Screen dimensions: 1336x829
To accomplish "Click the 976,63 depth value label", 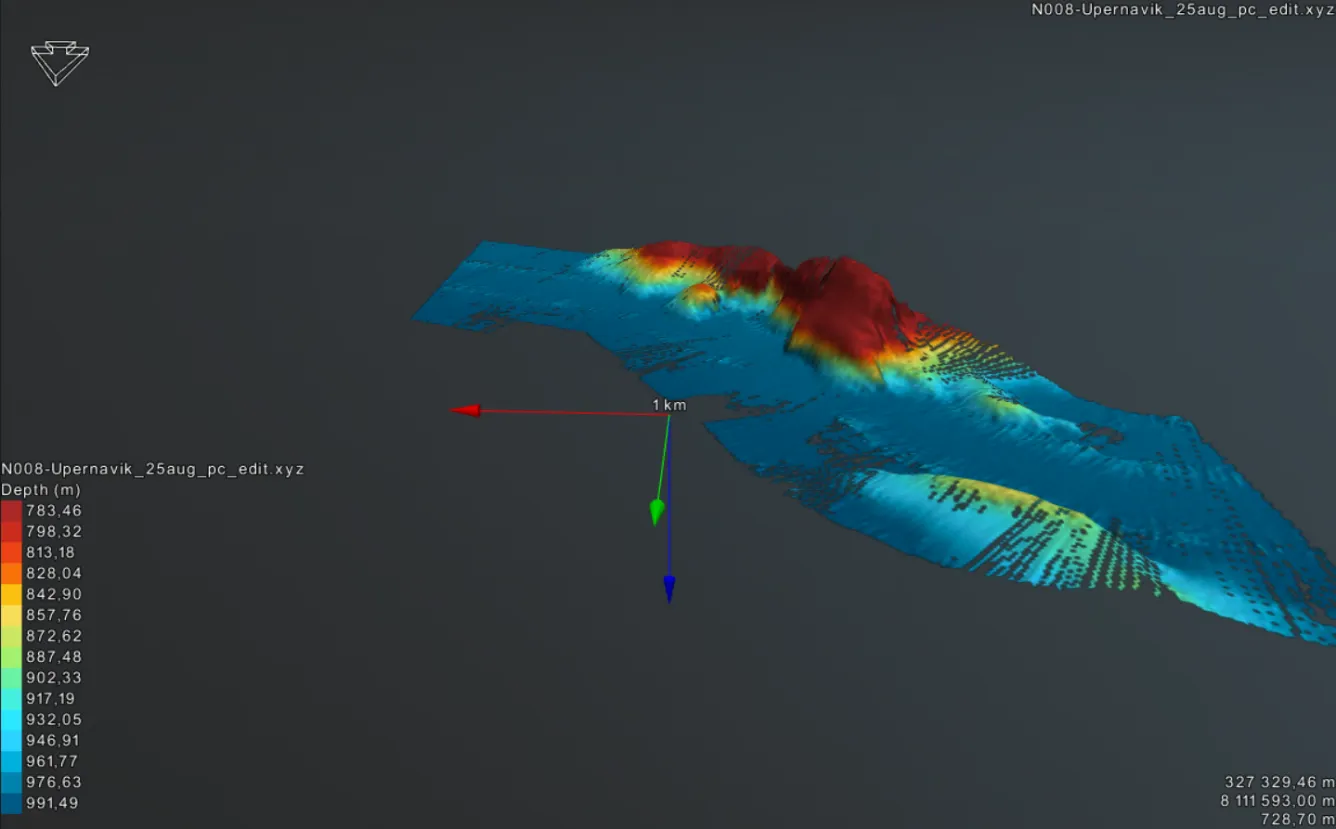I will coord(54,782).
